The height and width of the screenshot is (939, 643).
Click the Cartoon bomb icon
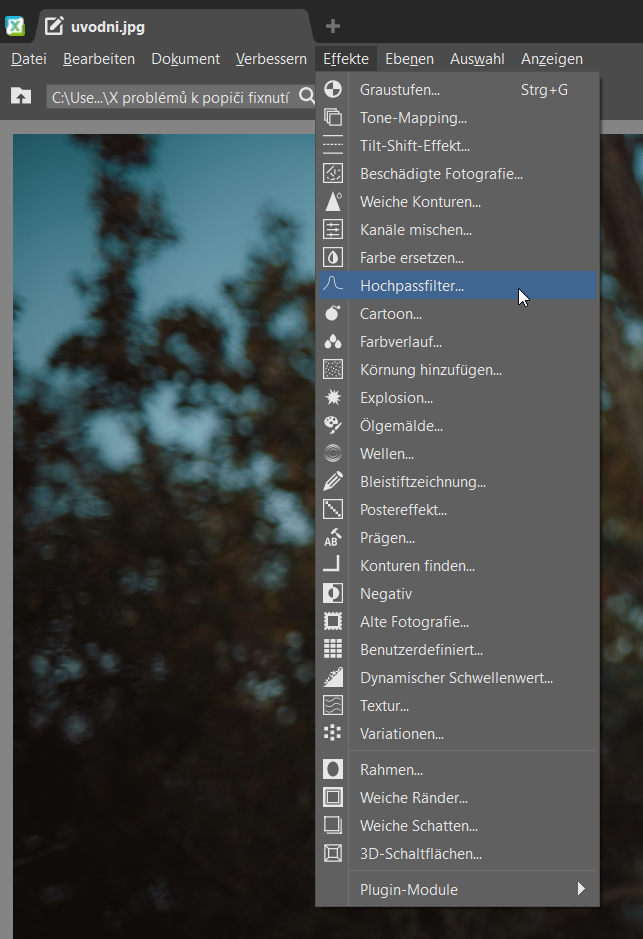click(334, 314)
